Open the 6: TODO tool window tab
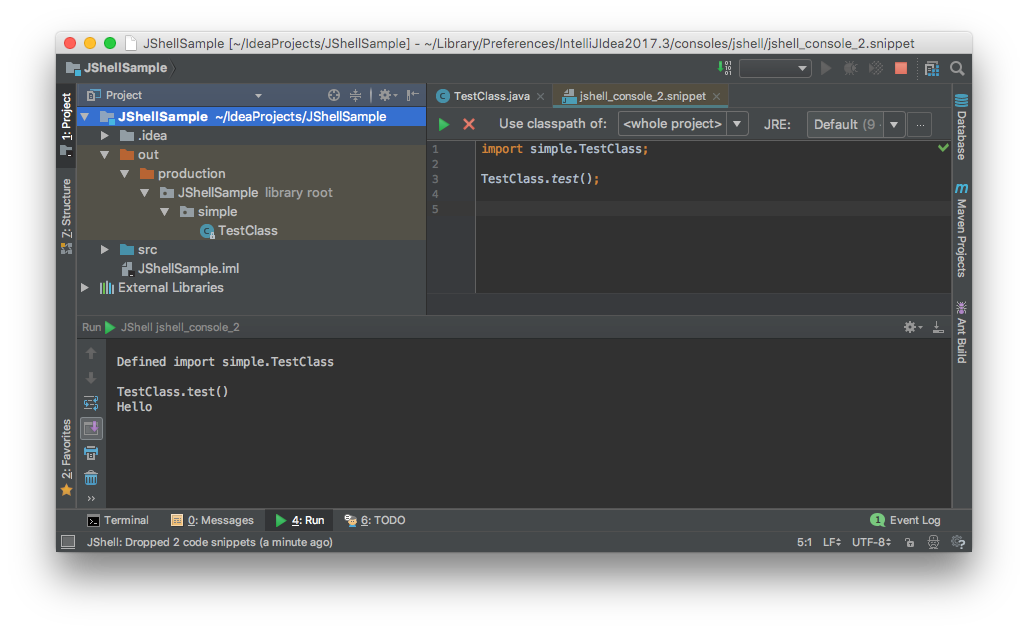Image resolution: width=1028 pixels, height=632 pixels. pyautogui.click(x=375, y=520)
